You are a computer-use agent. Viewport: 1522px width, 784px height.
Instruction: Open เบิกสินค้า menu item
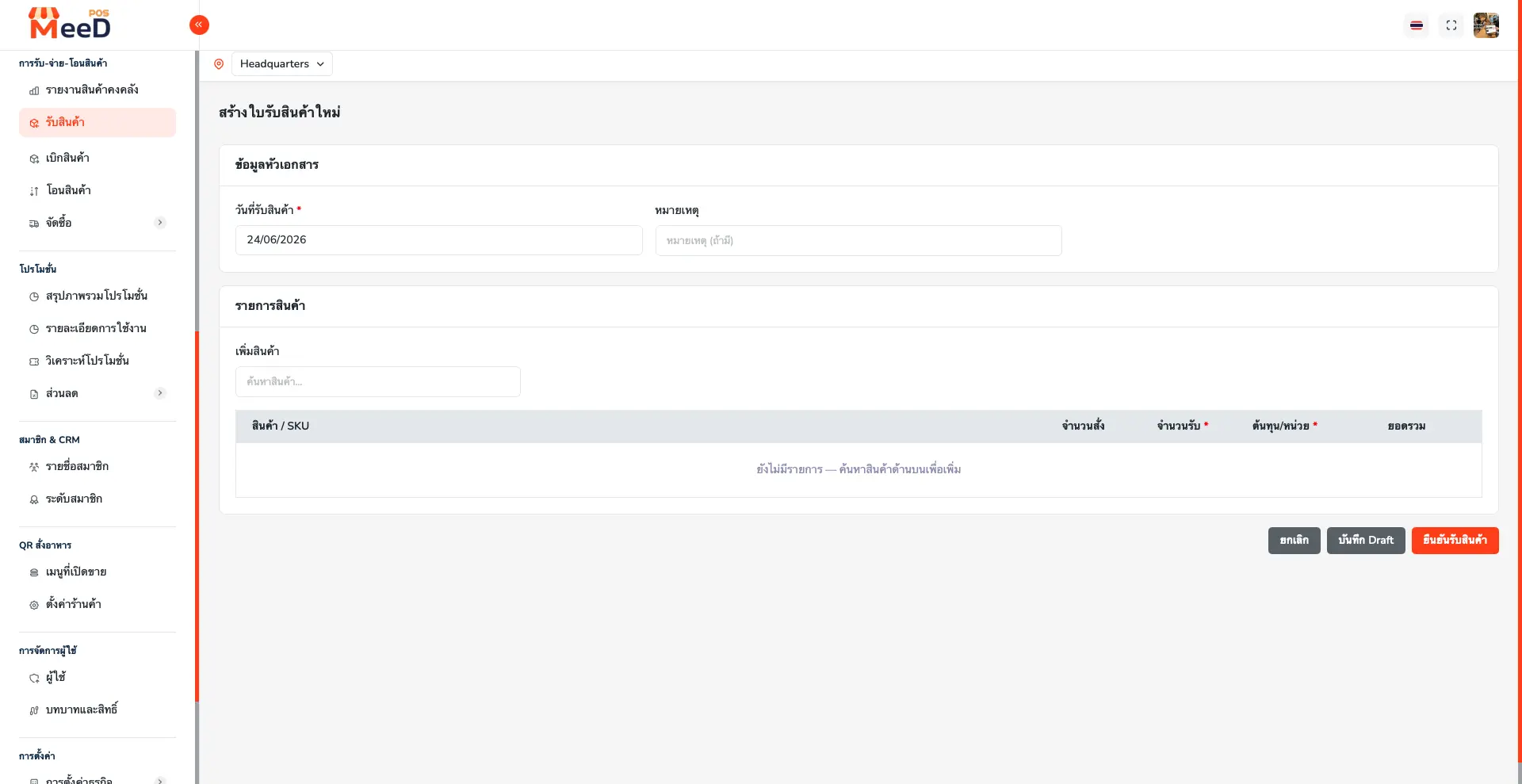[98, 158]
